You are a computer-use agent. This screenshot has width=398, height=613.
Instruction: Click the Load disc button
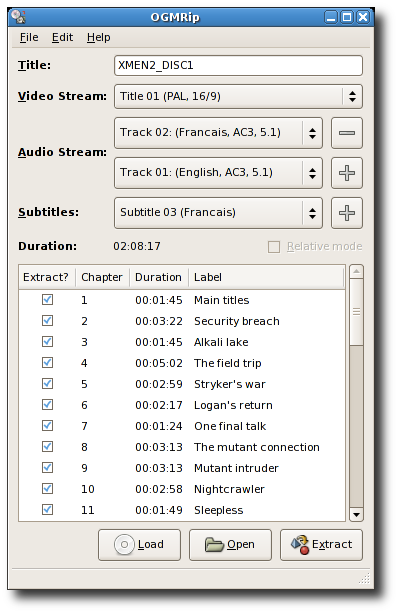click(139, 545)
